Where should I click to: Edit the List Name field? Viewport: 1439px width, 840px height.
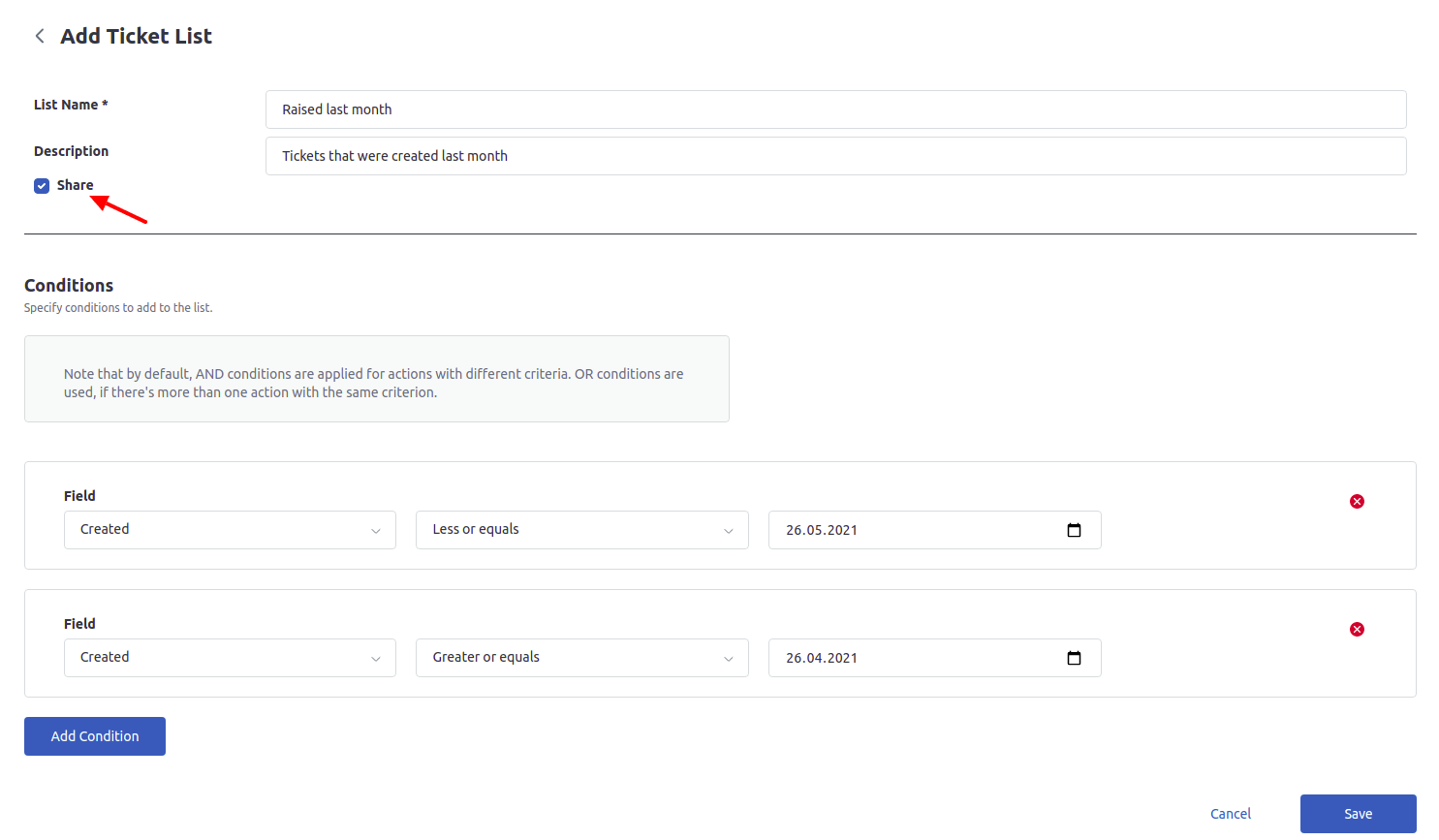[x=835, y=109]
